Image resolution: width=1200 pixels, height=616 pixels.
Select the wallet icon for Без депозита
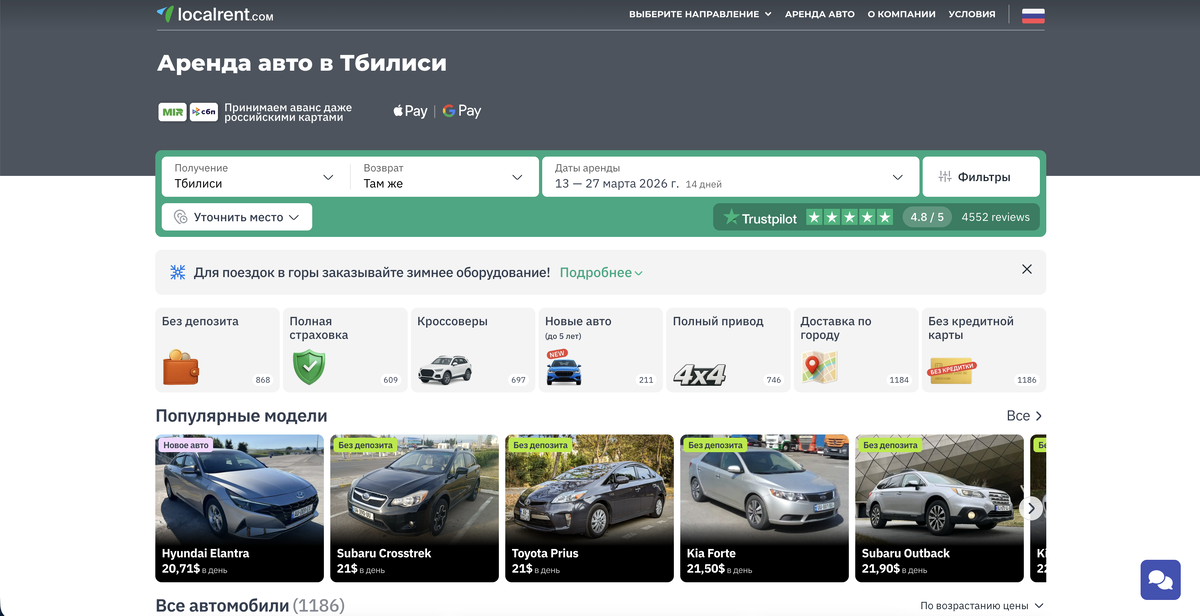tap(181, 368)
